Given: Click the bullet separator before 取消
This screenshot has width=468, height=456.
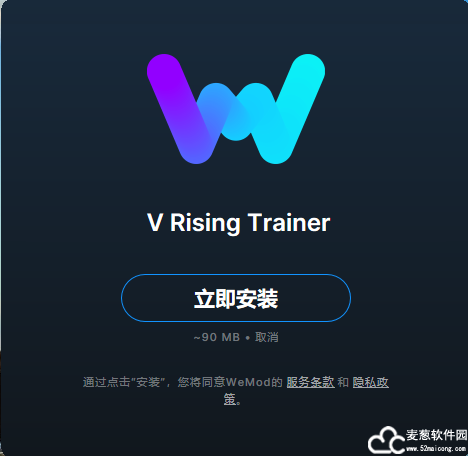Looking at the screenshot, I should click(x=247, y=338).
